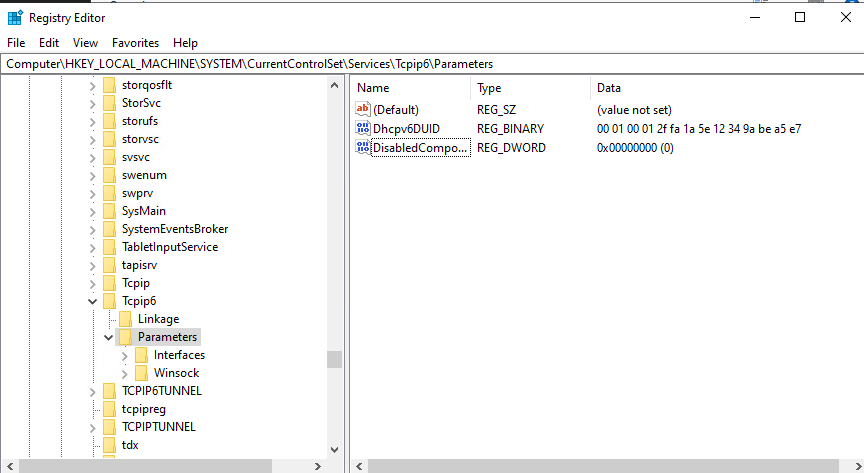Collapse the Tcpip6 tree node
Screen dimensions: 864x473
pyautogui.click(x=93, y=301)
